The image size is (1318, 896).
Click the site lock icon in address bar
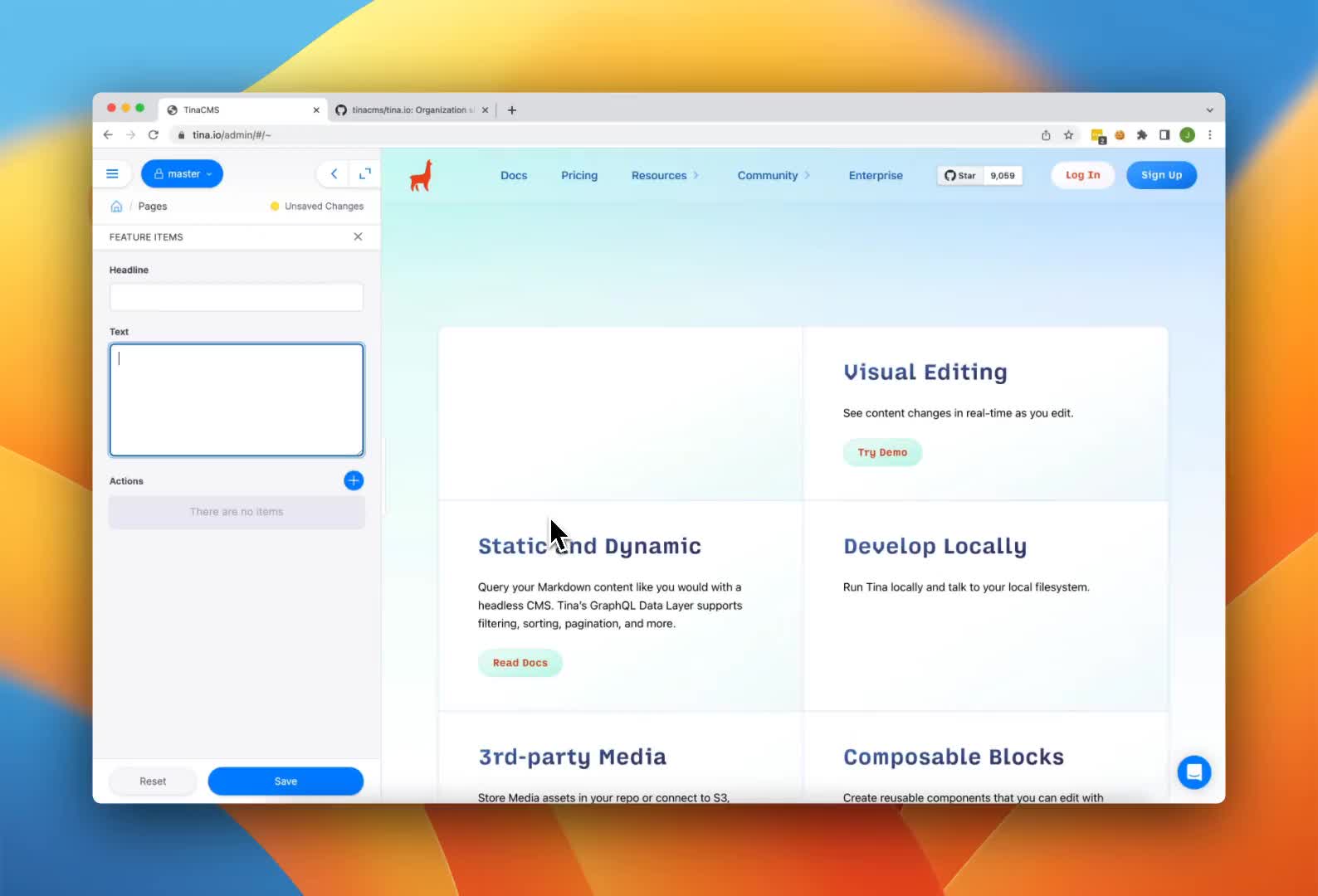(x=181, y=134)
